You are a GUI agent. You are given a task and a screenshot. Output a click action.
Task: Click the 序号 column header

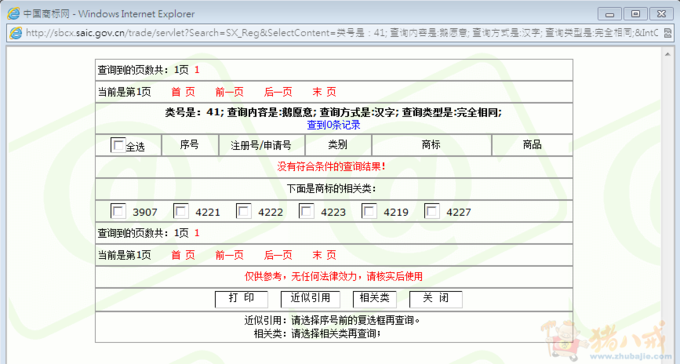pos(190,144)
